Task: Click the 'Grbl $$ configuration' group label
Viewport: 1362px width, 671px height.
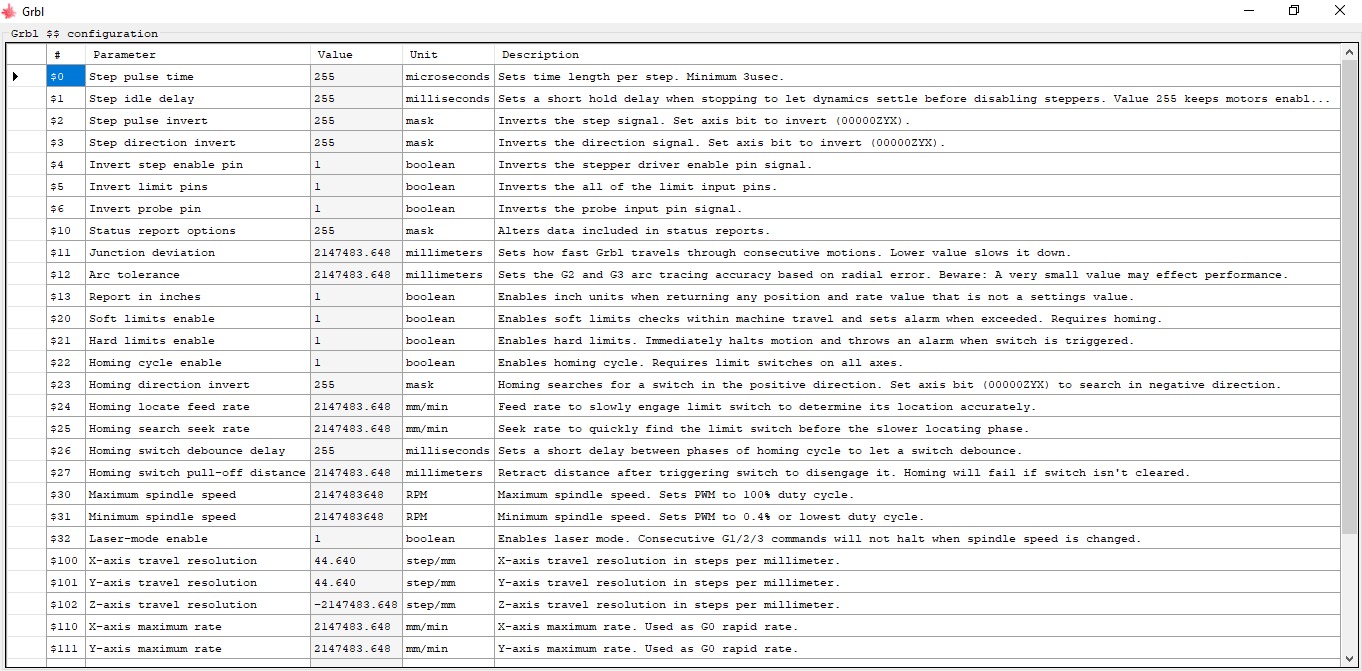Action: coord(84,33)
